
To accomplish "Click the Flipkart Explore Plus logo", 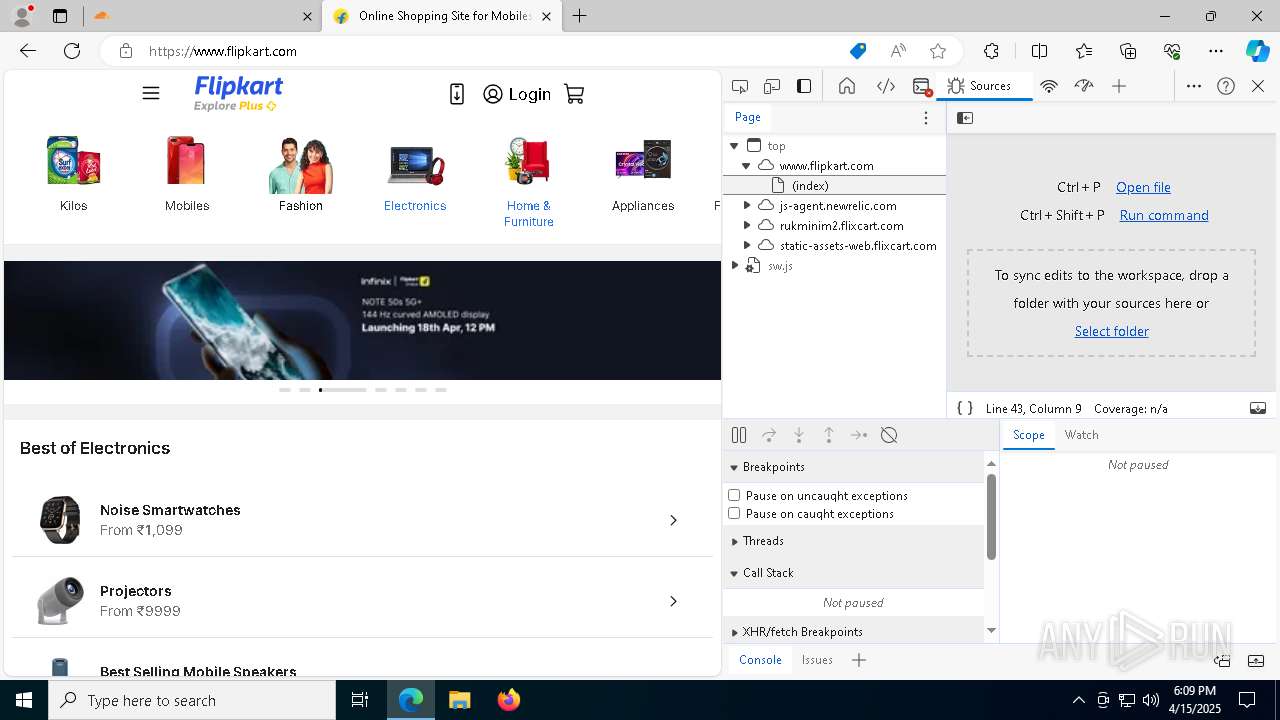I will (238, 93).
